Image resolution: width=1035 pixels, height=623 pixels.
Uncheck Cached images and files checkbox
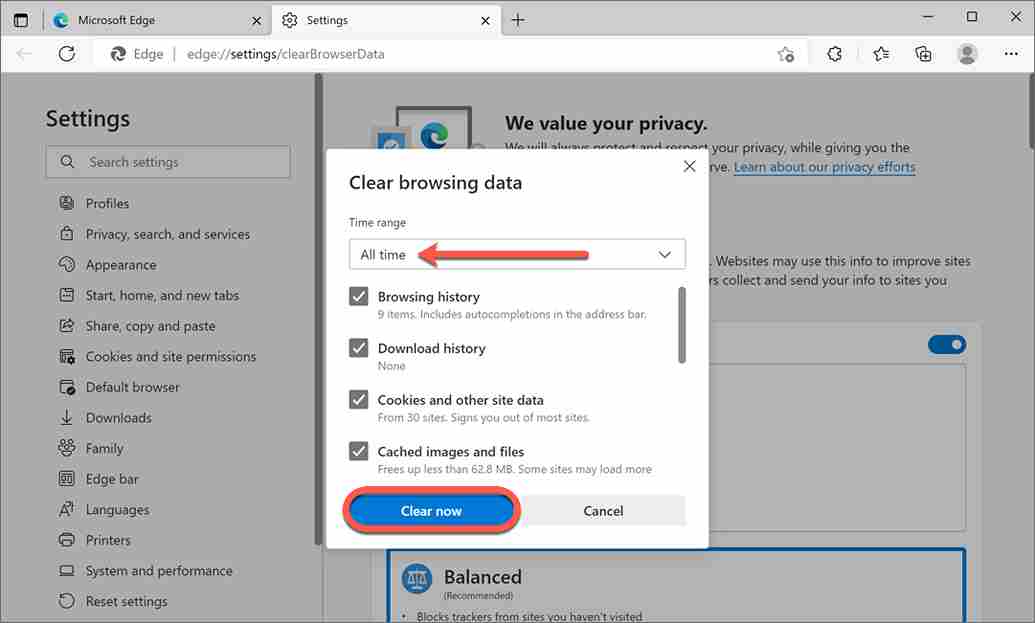coord(358,451)
